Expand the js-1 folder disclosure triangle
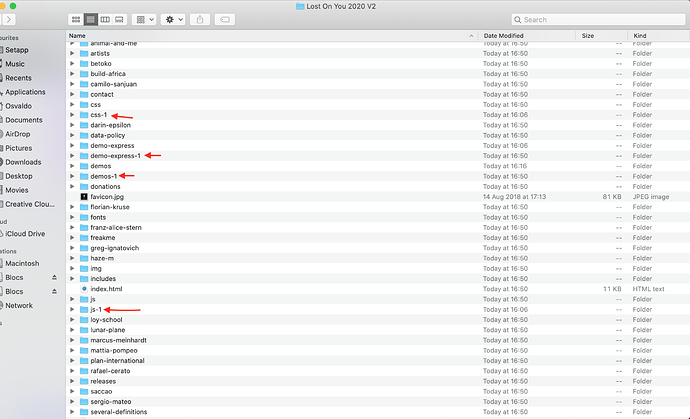Screen dimensions: 690x419 [72, 310]
